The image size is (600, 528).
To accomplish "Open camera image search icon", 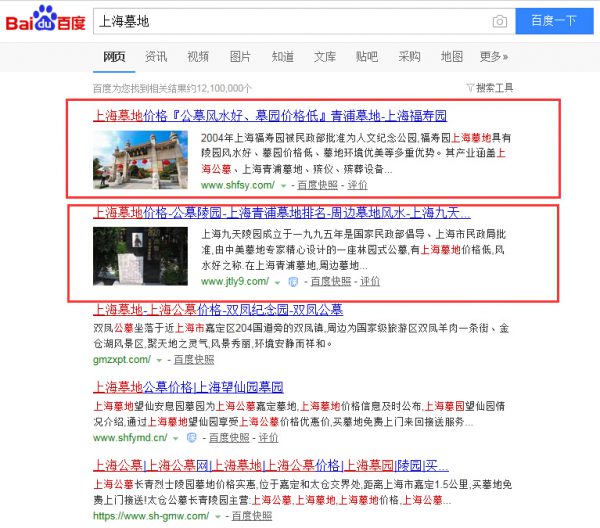I will pos(499,21).
